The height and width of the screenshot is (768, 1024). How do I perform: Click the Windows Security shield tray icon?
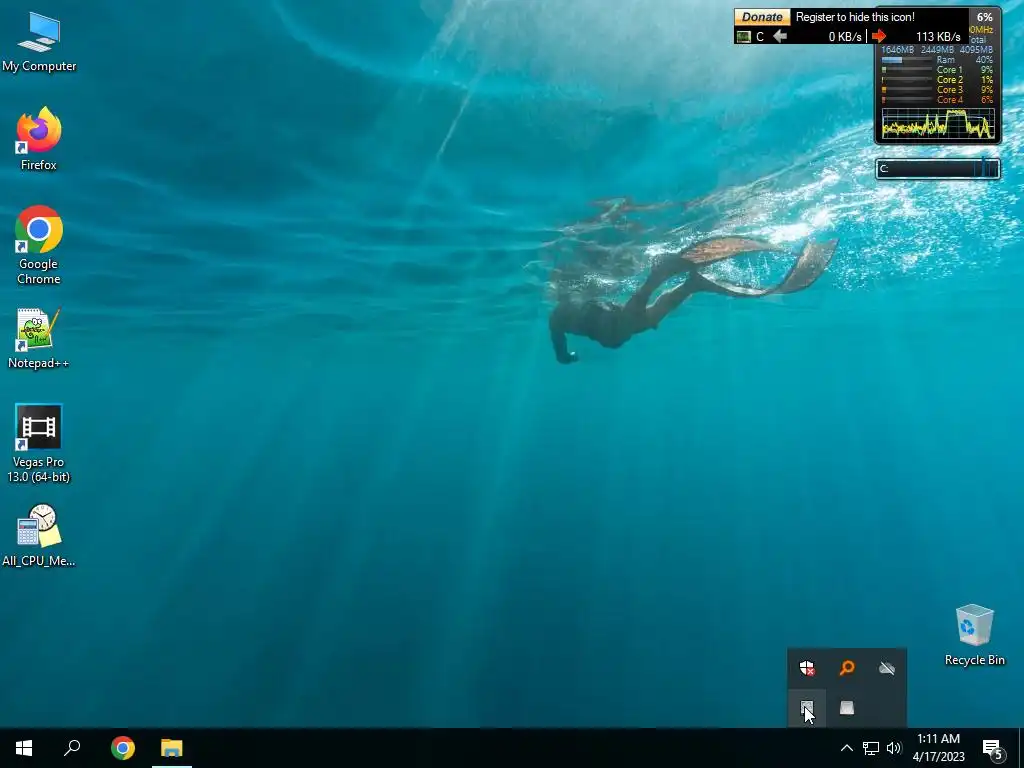807,668
